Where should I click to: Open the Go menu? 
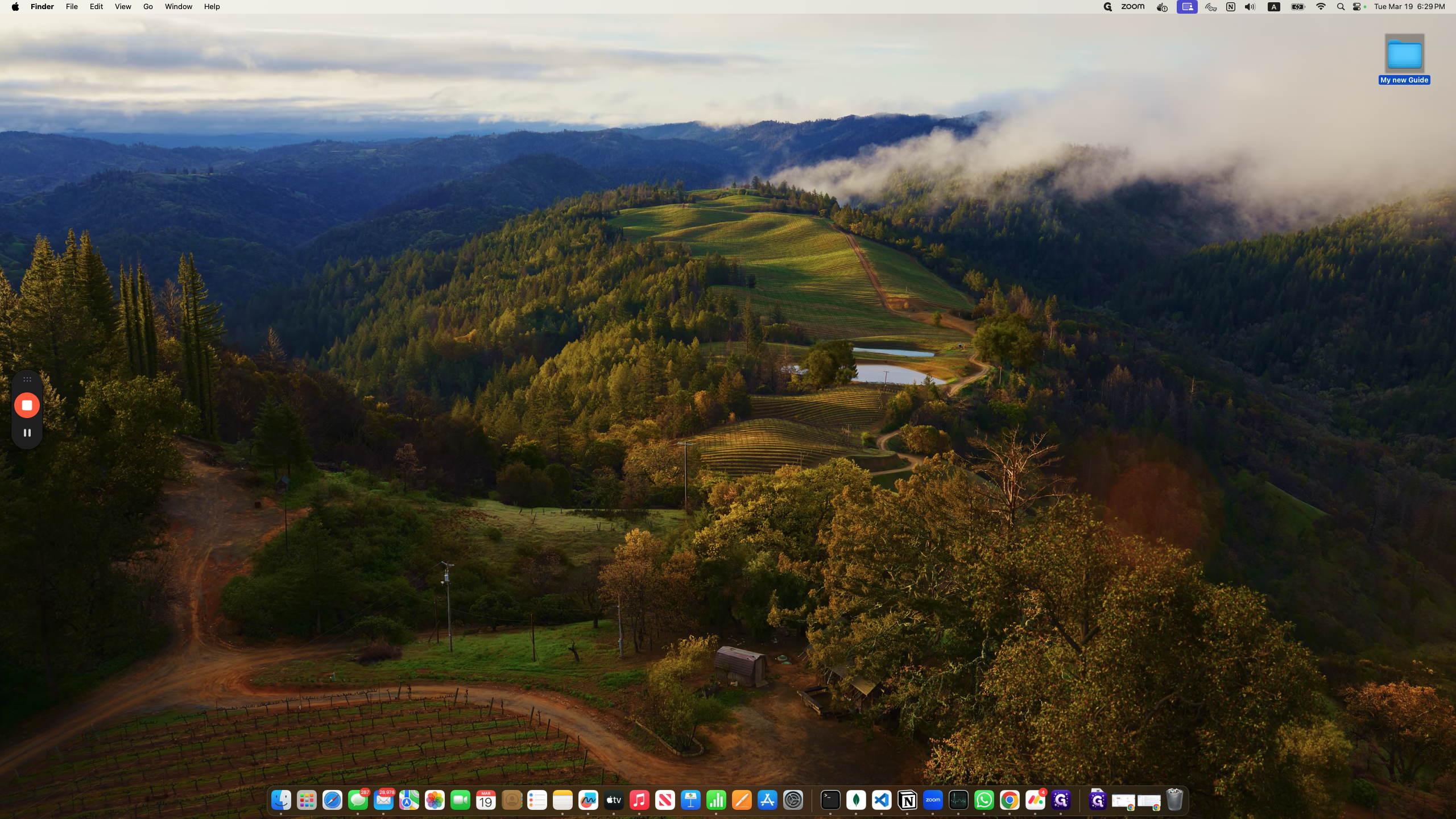click(x=148, y=7)
